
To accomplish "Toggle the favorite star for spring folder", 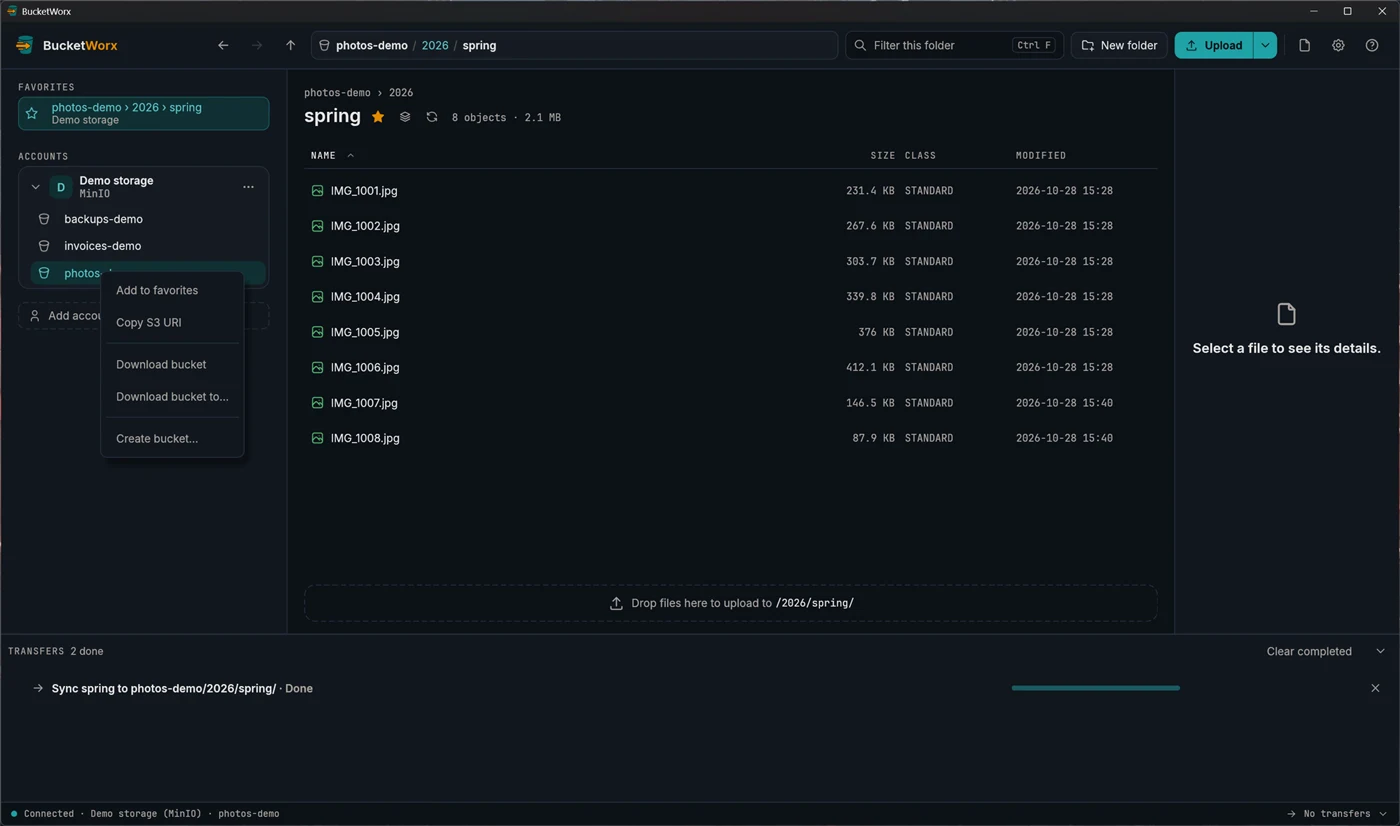I will pos(378,117).
